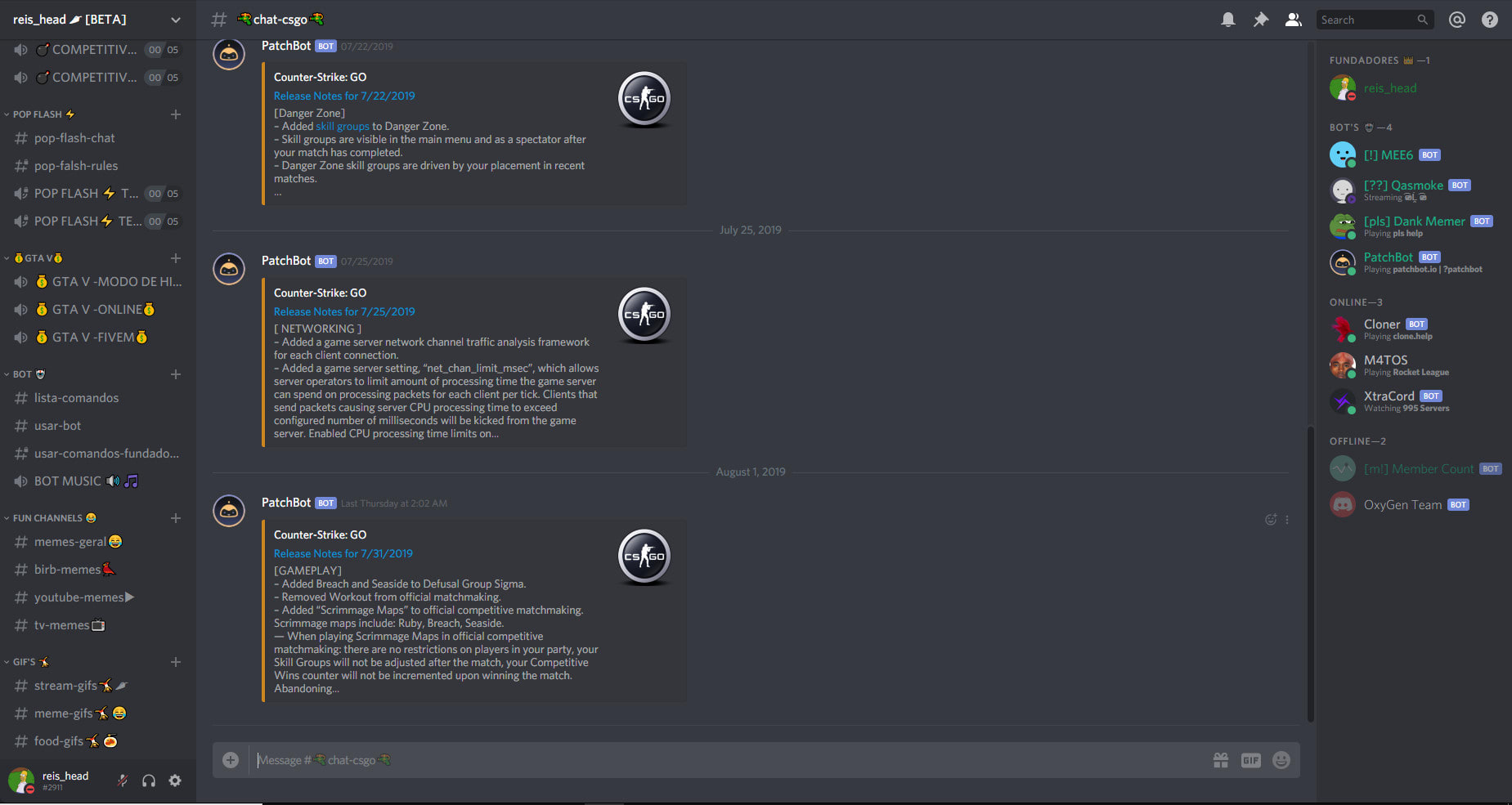Toggle headphones deafen in user panel
The image size is (1512, 805).
[x=148, y=780]
